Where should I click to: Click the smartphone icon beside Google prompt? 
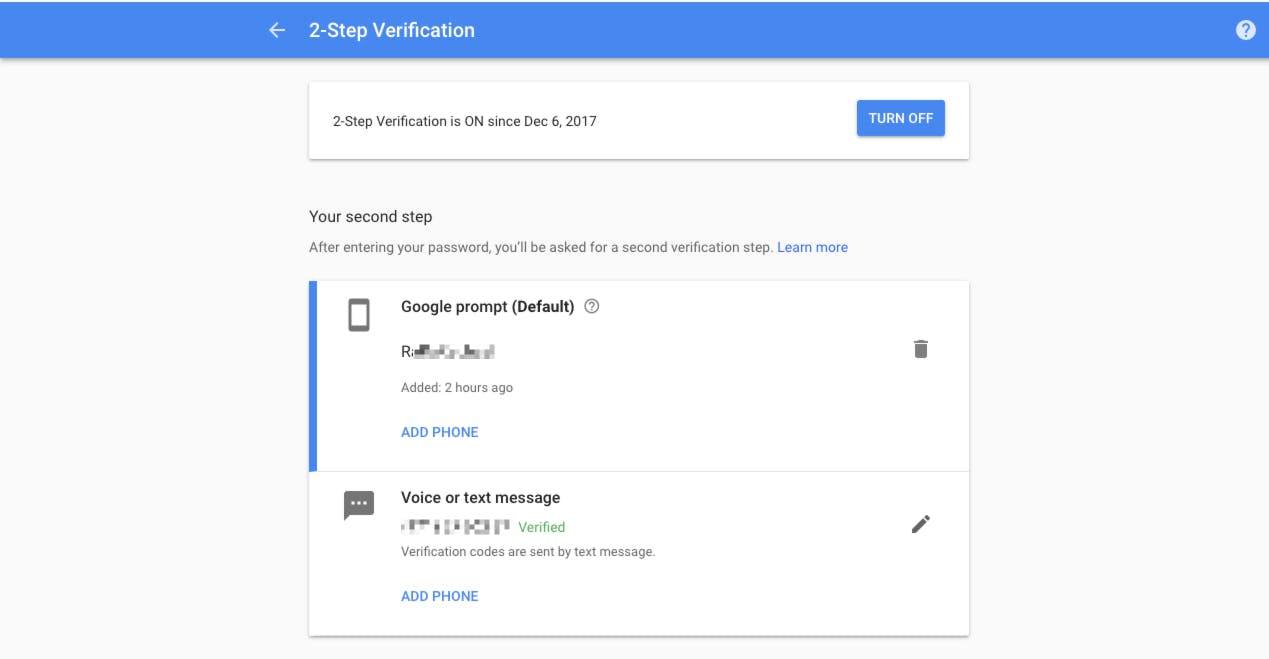[357, 312]
